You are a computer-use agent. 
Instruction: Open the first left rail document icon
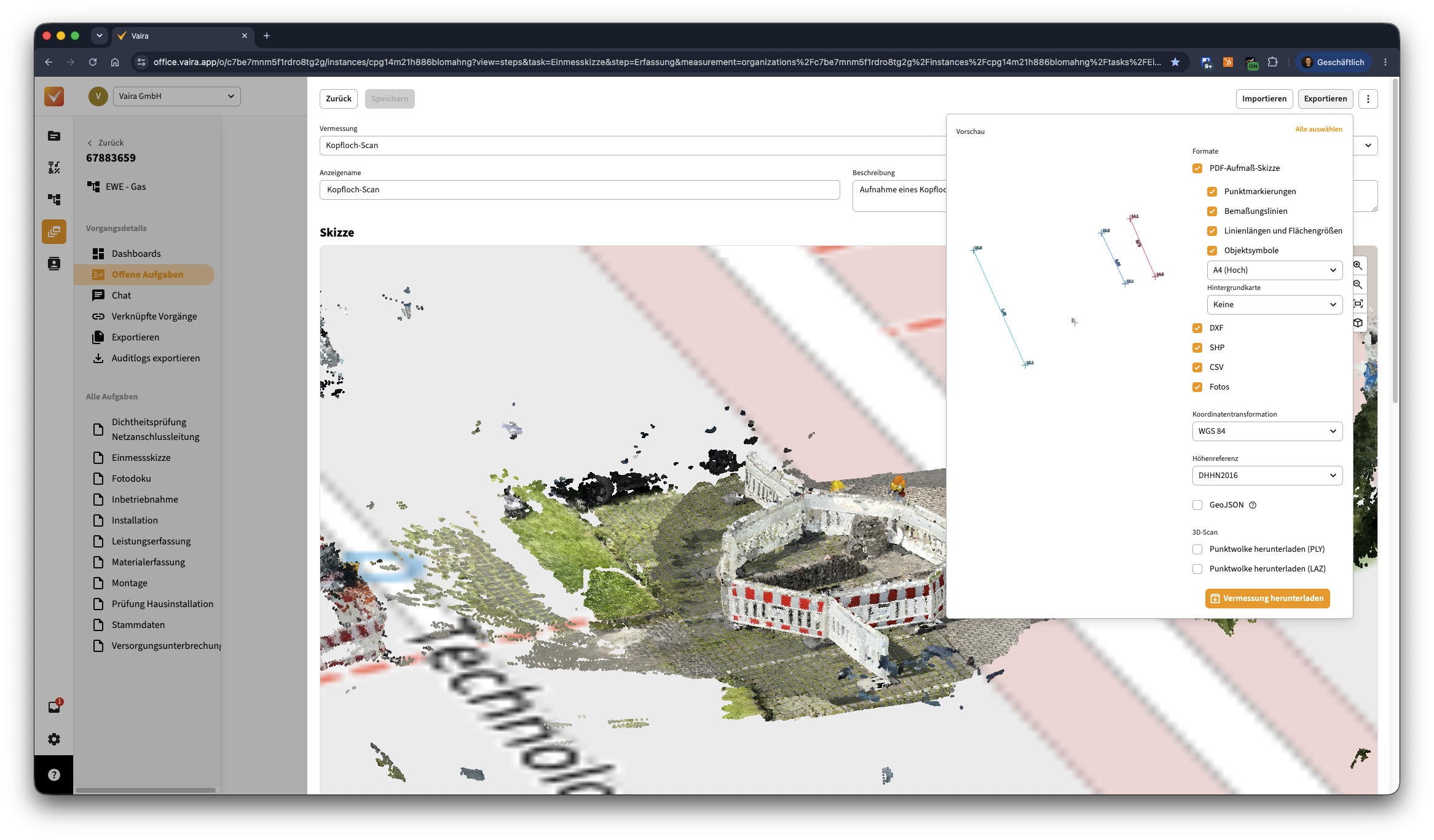point(54,136)
